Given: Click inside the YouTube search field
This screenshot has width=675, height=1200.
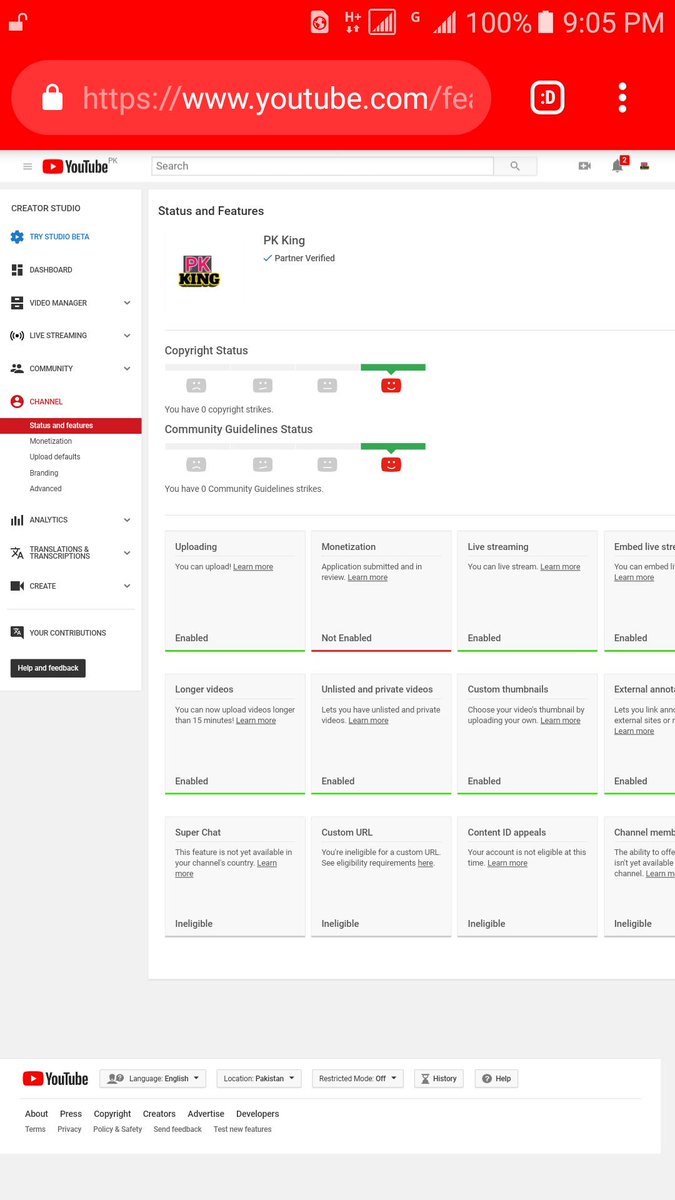Looking at the screenshot, I should pos(322,166).
